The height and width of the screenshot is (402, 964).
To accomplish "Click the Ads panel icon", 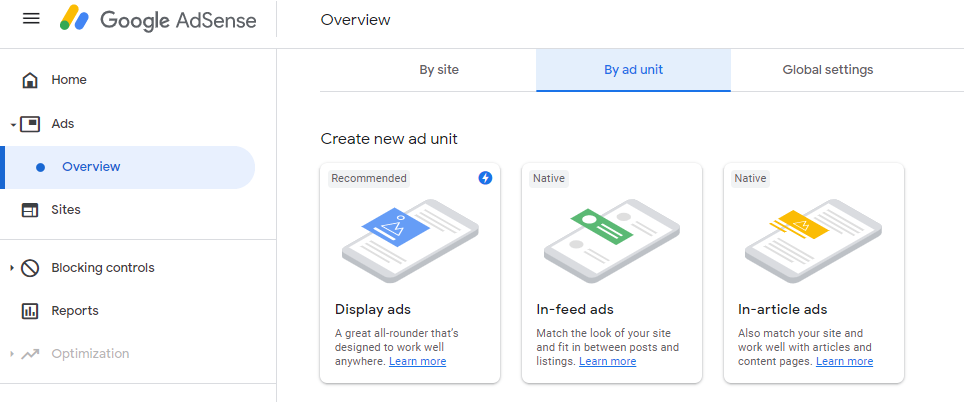I will point(30,124).
